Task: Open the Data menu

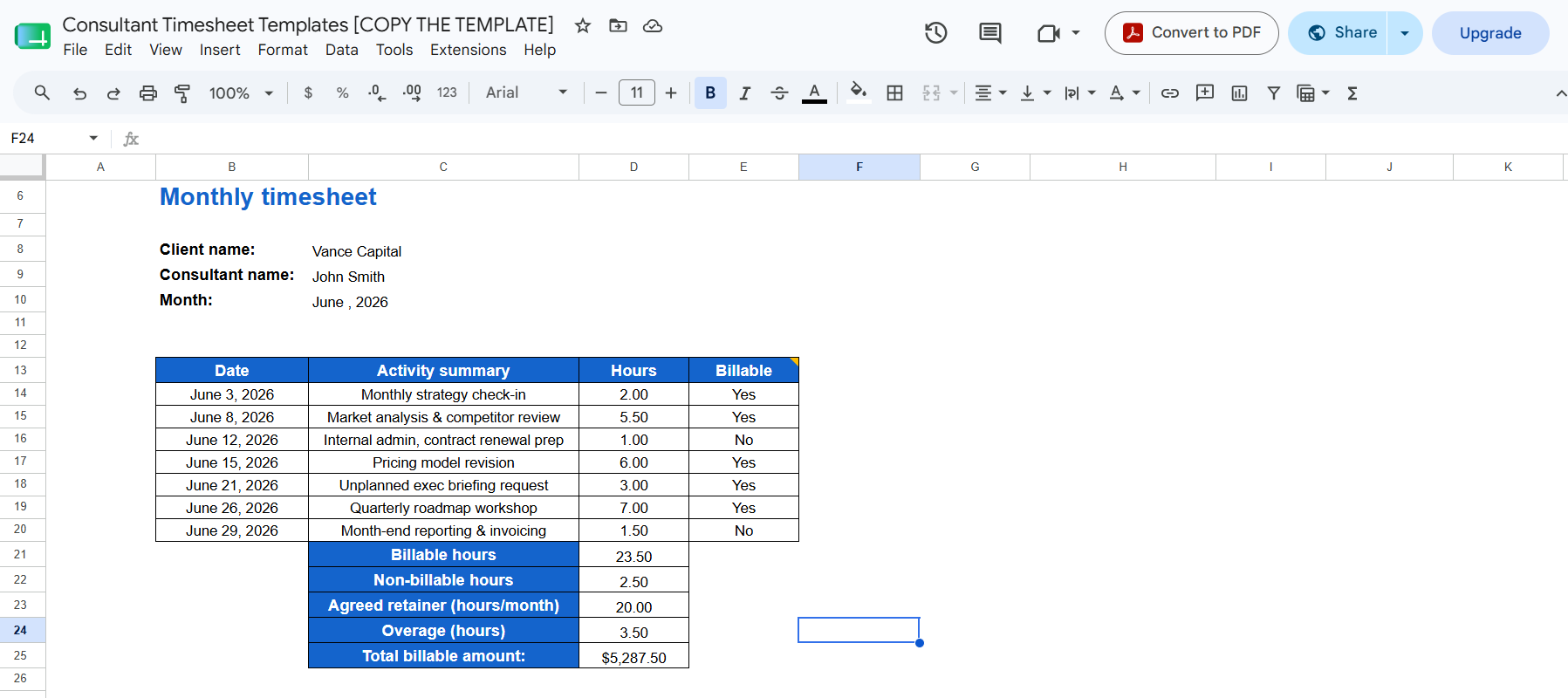Action: pos(342,50)
